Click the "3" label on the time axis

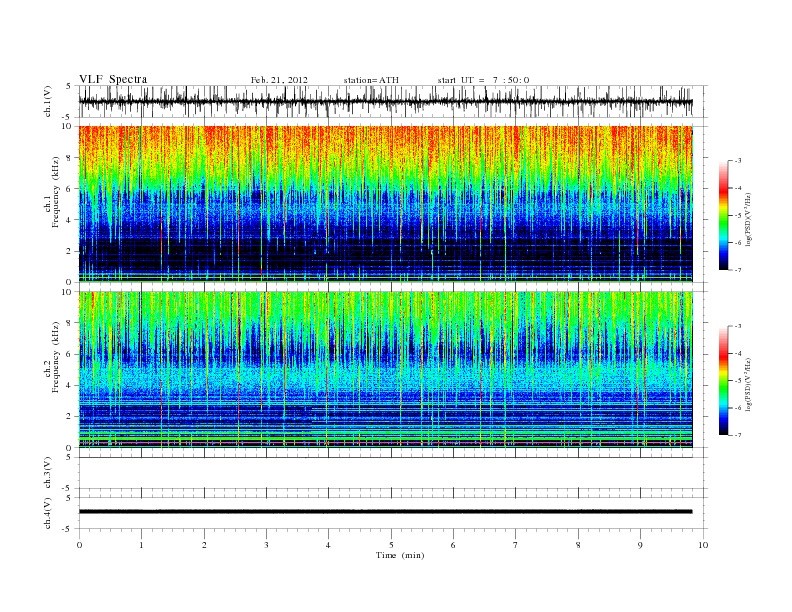click(266, 545)
